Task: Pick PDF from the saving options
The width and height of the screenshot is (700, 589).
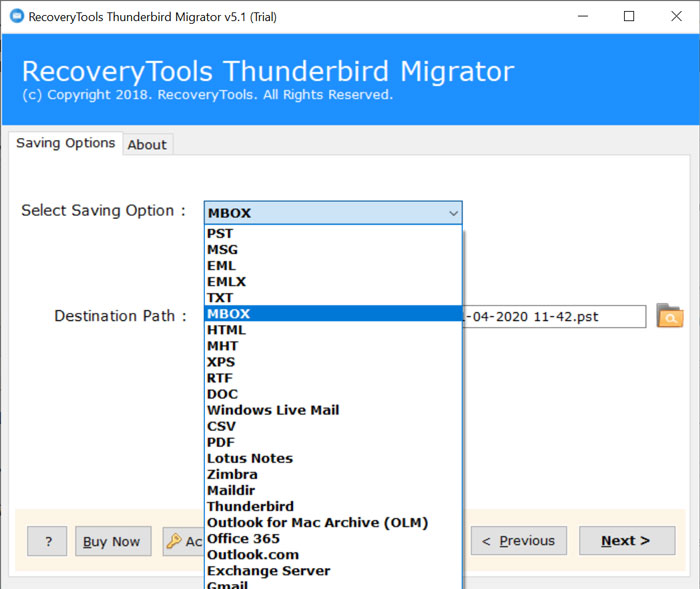Action: coord(333,443)
